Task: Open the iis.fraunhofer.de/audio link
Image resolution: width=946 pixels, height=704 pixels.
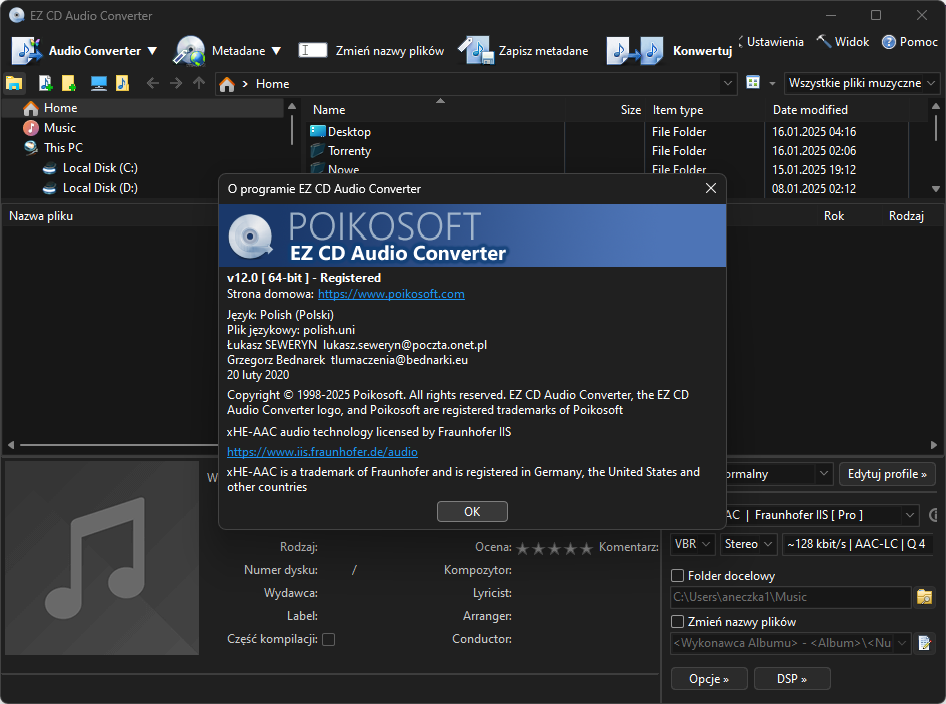Action: [322, 452]
